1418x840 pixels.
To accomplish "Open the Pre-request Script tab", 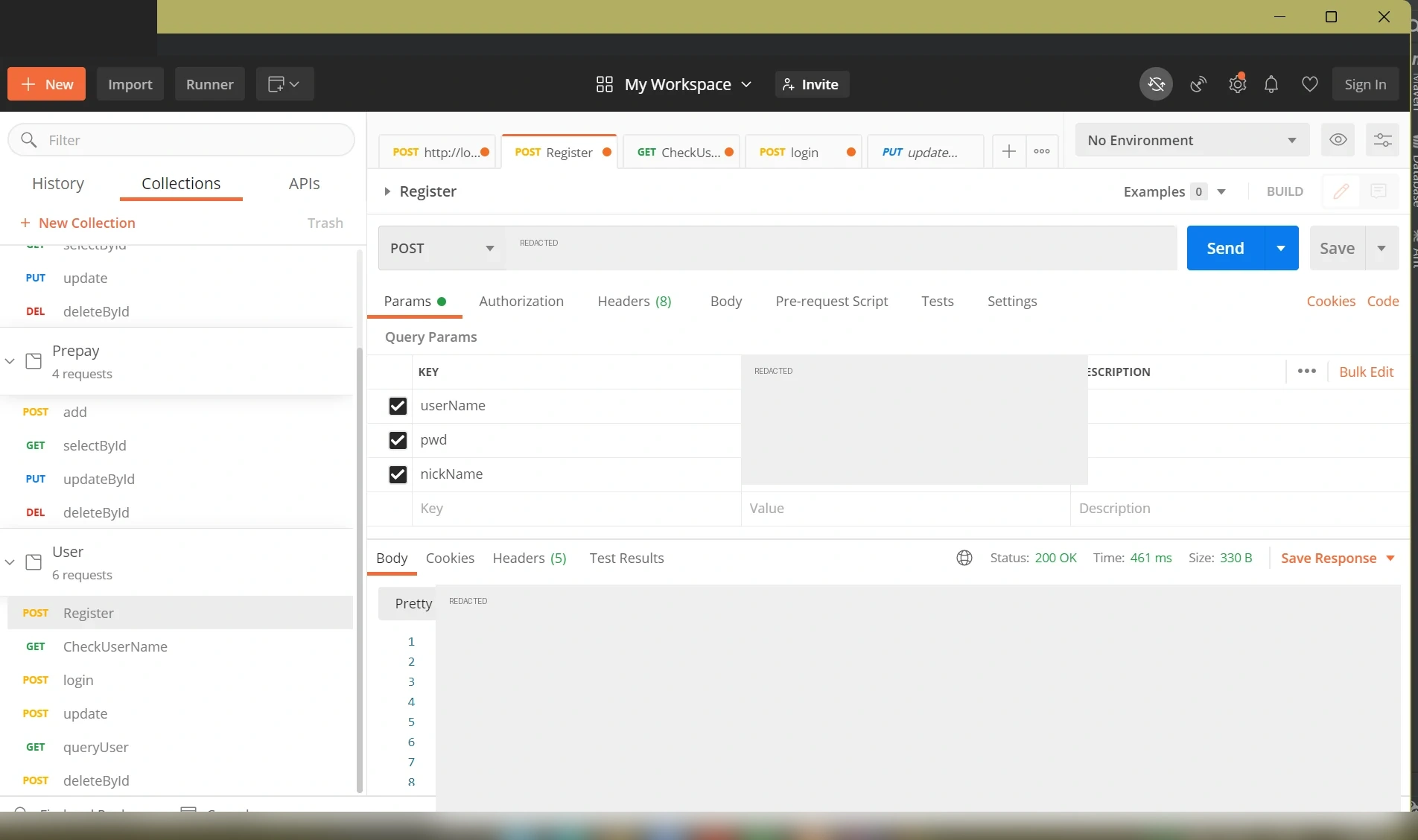I will 831,301.
